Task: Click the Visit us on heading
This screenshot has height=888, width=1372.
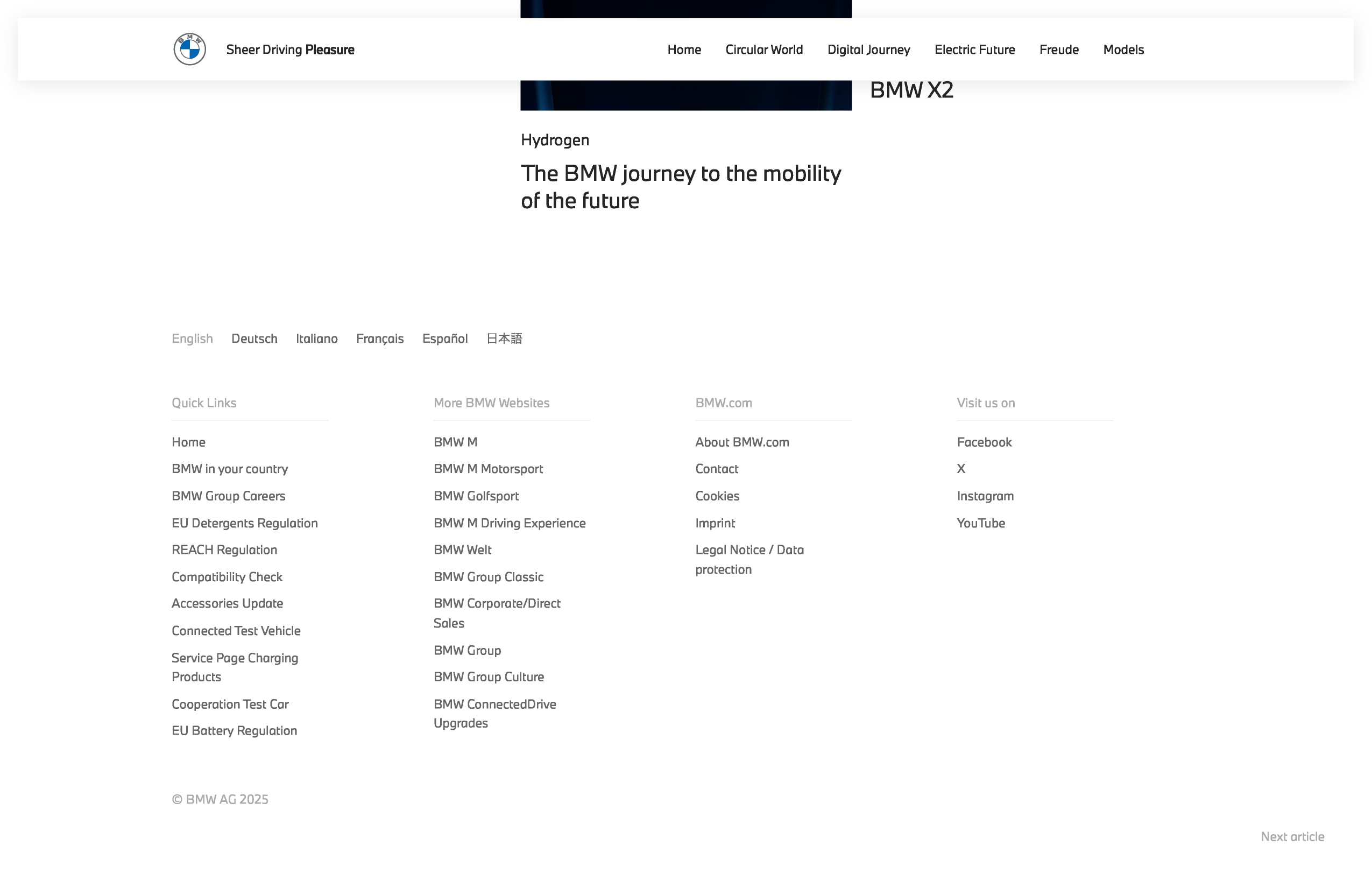Action: (x=986, y=403)
